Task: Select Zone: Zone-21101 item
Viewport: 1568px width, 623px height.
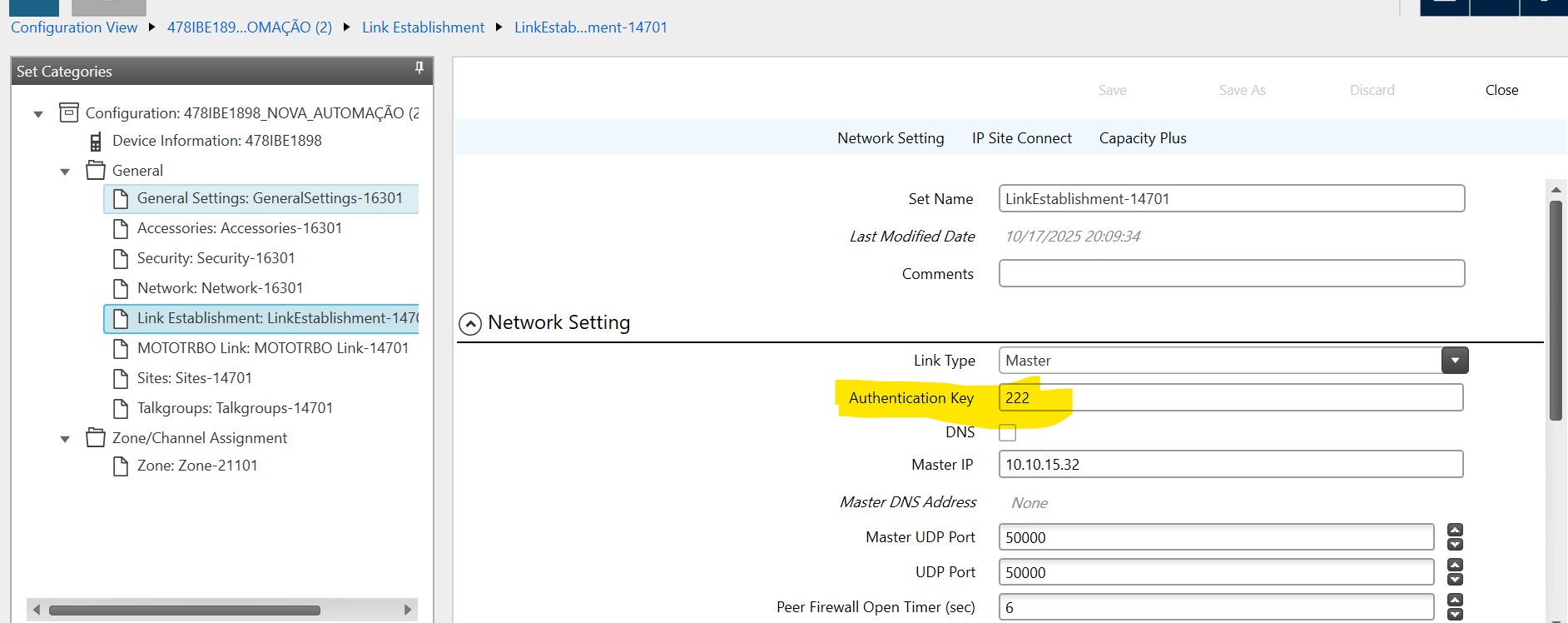Action: [197, 466]
